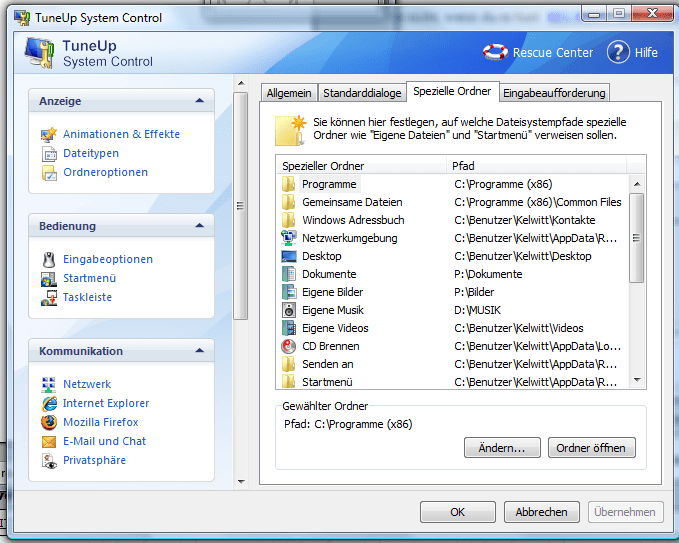This screenshot has width=679, height=543.
Task: Click the Animationen & Effekte icon
Action: 49,134
